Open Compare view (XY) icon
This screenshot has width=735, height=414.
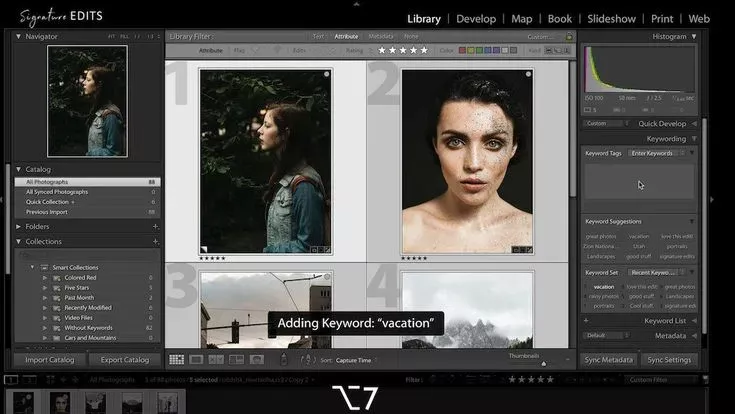pos(216,360)
